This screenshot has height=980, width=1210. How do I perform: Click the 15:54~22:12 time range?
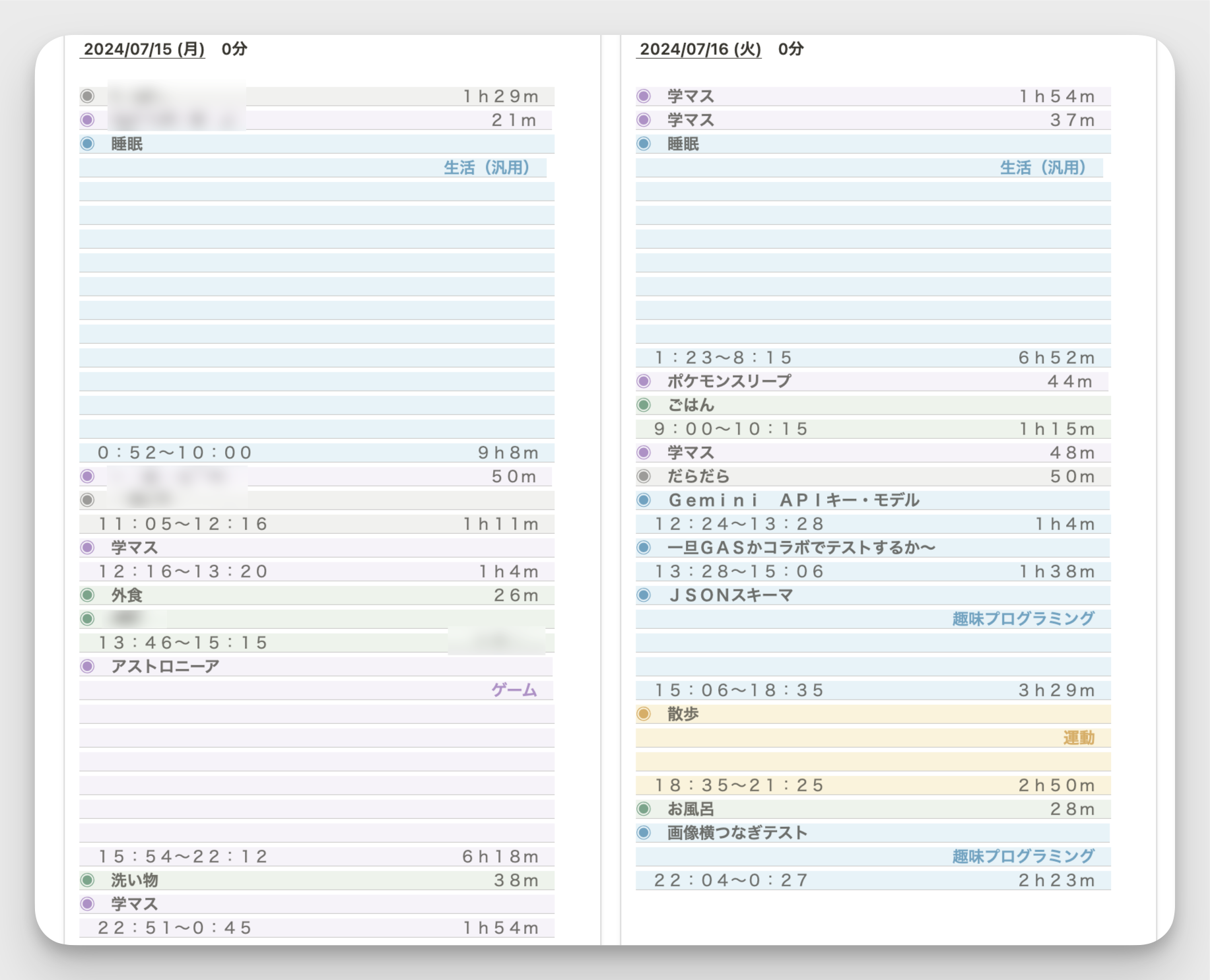pyautogui.click(x=183, y=857)
